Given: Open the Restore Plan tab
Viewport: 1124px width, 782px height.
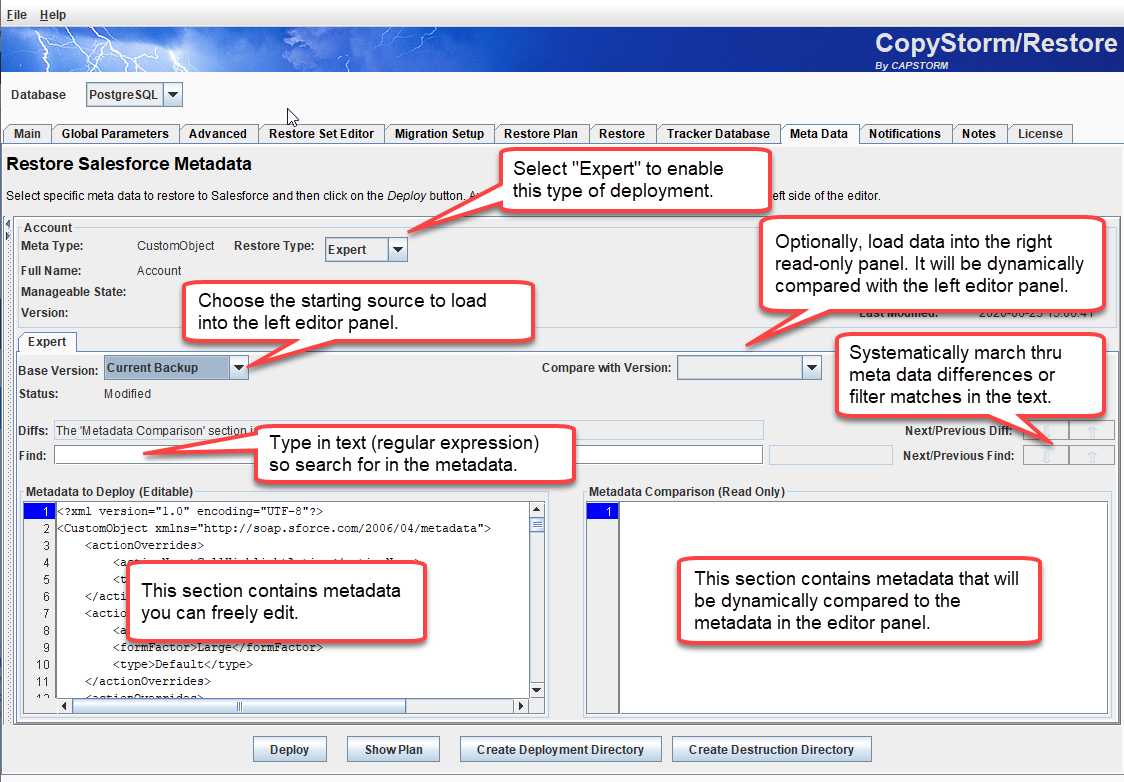Looking at the screenshot, I should coord(540,133).
